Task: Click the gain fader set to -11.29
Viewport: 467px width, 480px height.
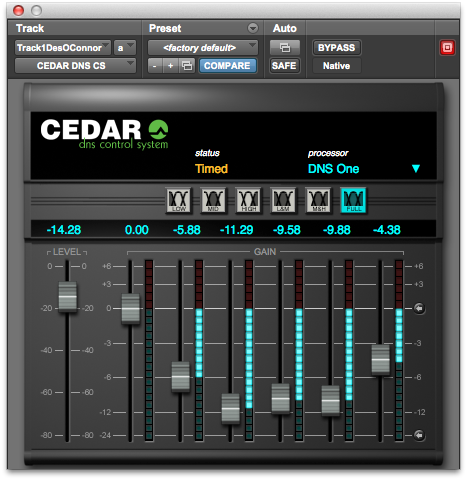Action: click(x=231, y=408)
